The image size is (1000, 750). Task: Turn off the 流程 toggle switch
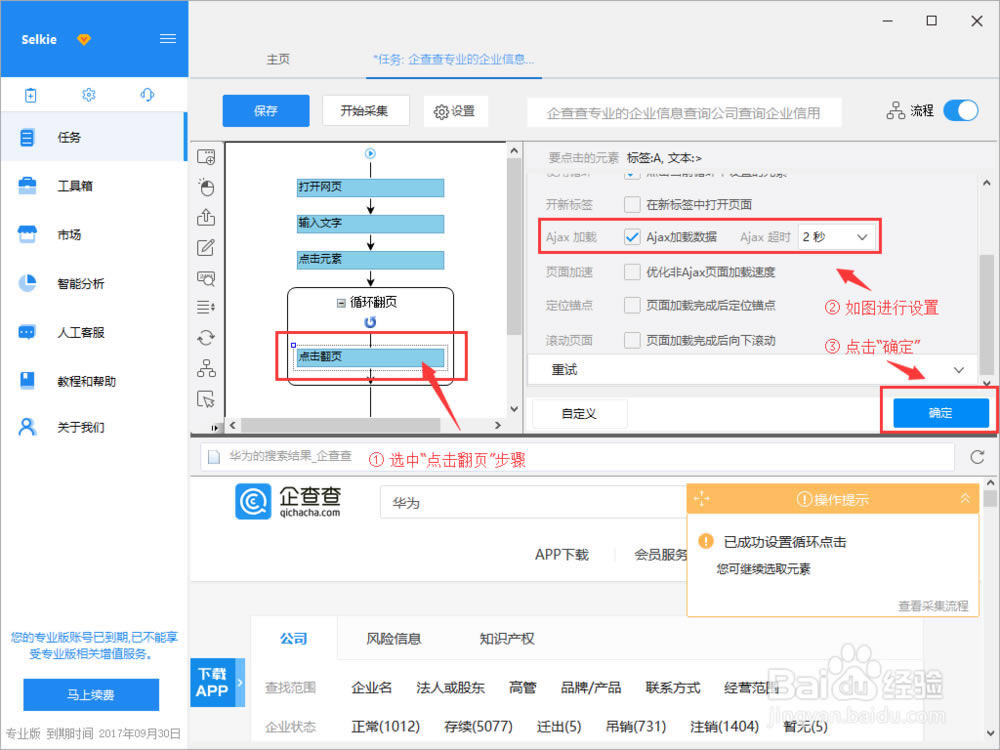click(960, 111)
